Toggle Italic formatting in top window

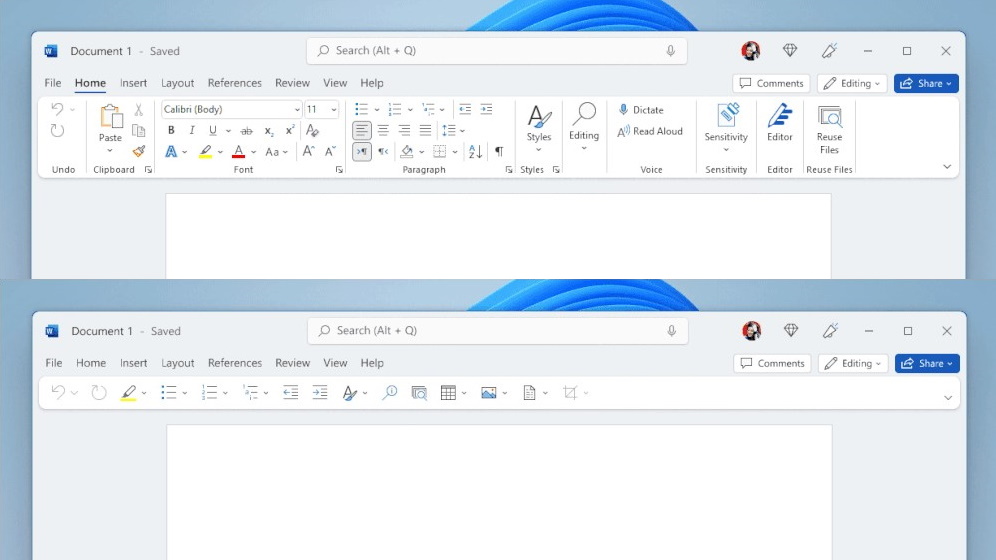coord(192,130)
